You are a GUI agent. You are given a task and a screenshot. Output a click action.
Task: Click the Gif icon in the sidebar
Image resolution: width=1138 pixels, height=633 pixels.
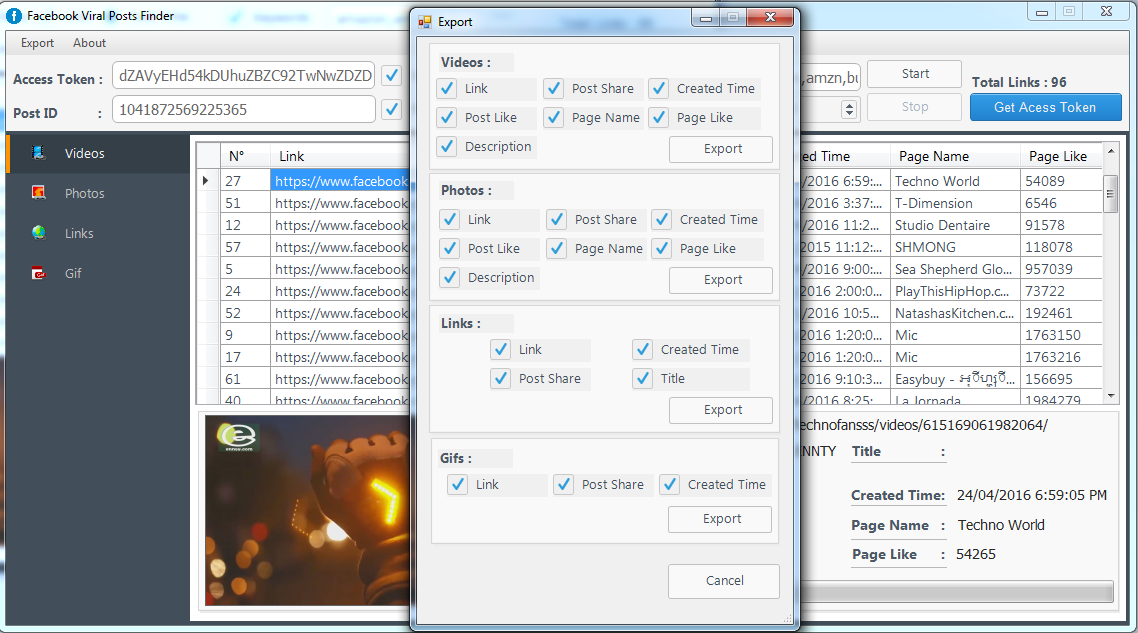(x=38, y=273)
